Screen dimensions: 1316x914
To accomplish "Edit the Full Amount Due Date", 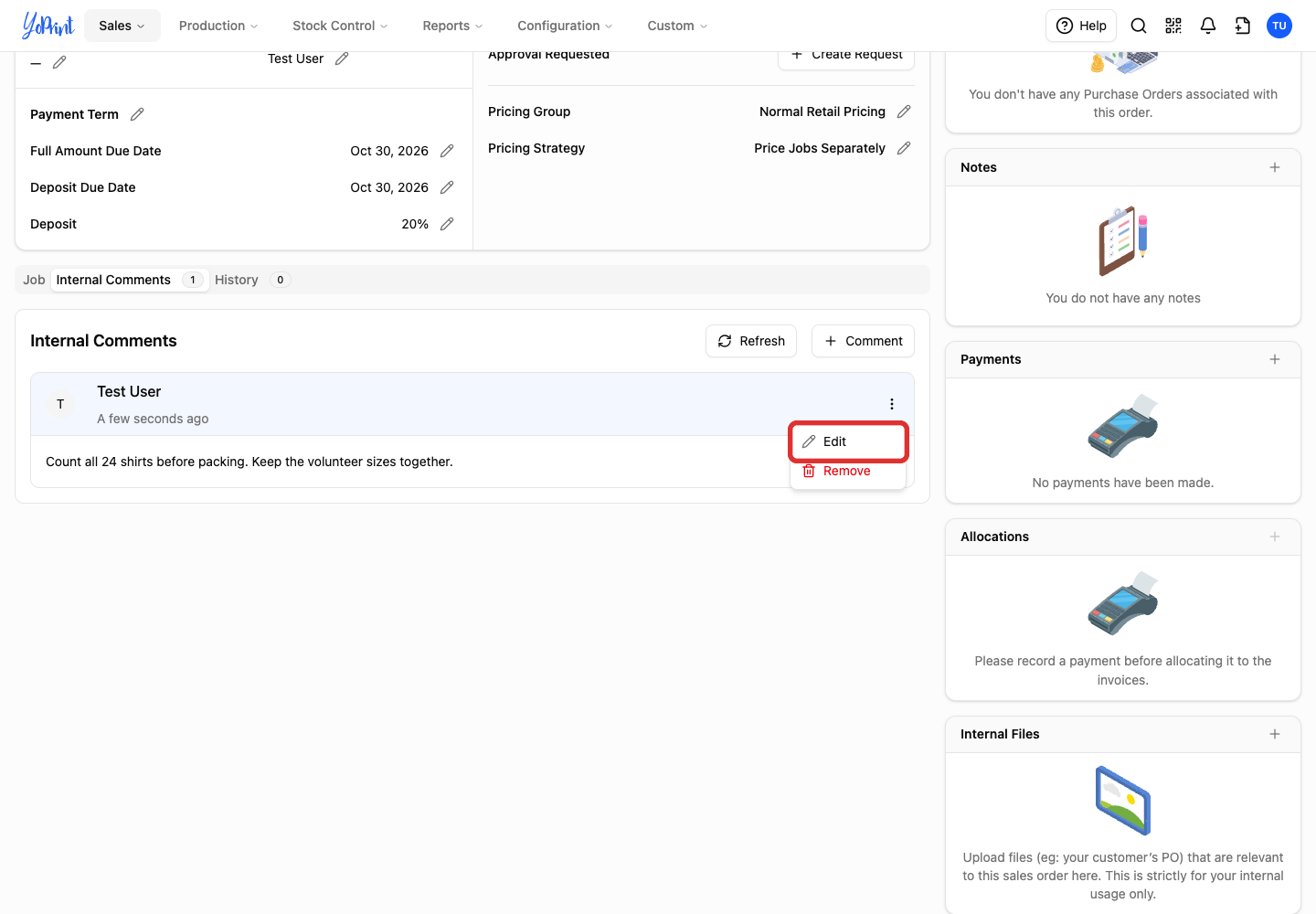I will click(x=447, y=151).
